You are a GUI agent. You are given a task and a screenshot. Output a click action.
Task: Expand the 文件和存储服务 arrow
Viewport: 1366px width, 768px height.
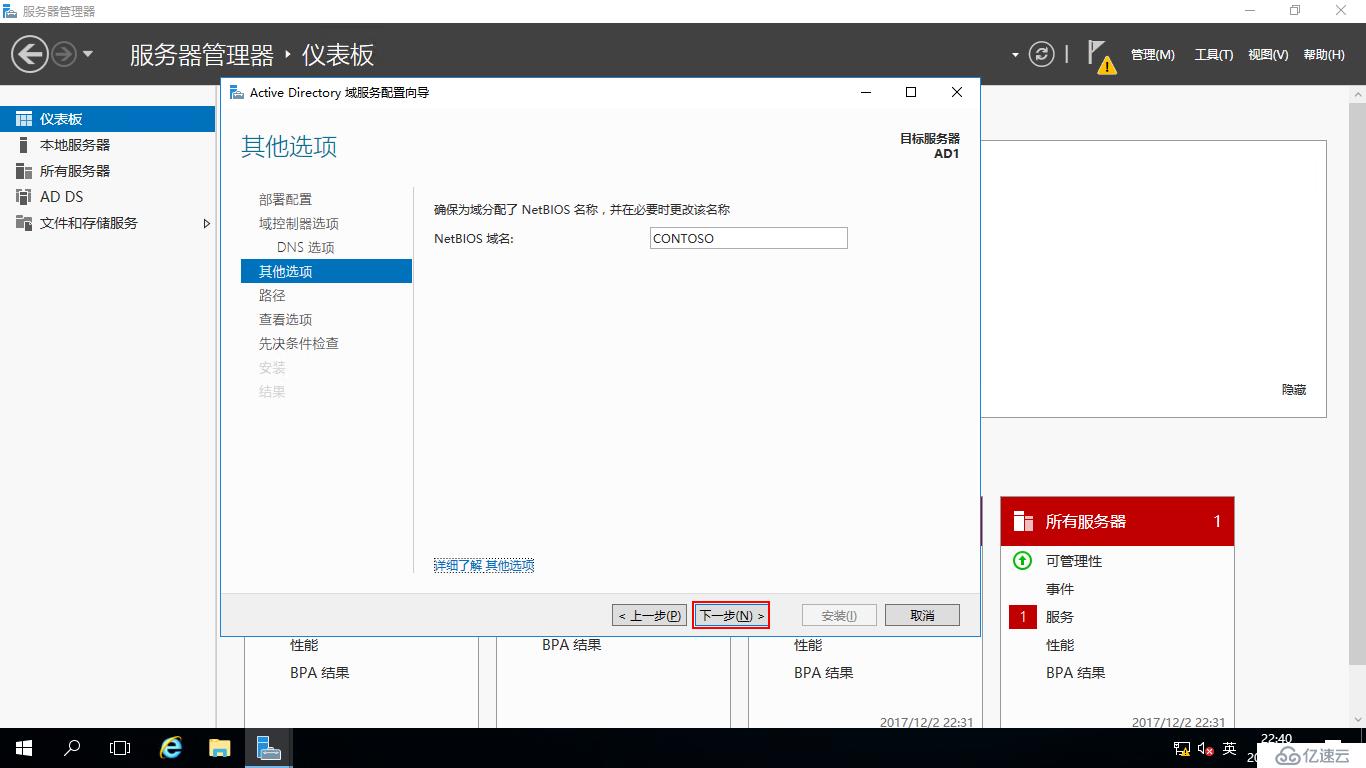pyautogui.click(x=207, y=223)
